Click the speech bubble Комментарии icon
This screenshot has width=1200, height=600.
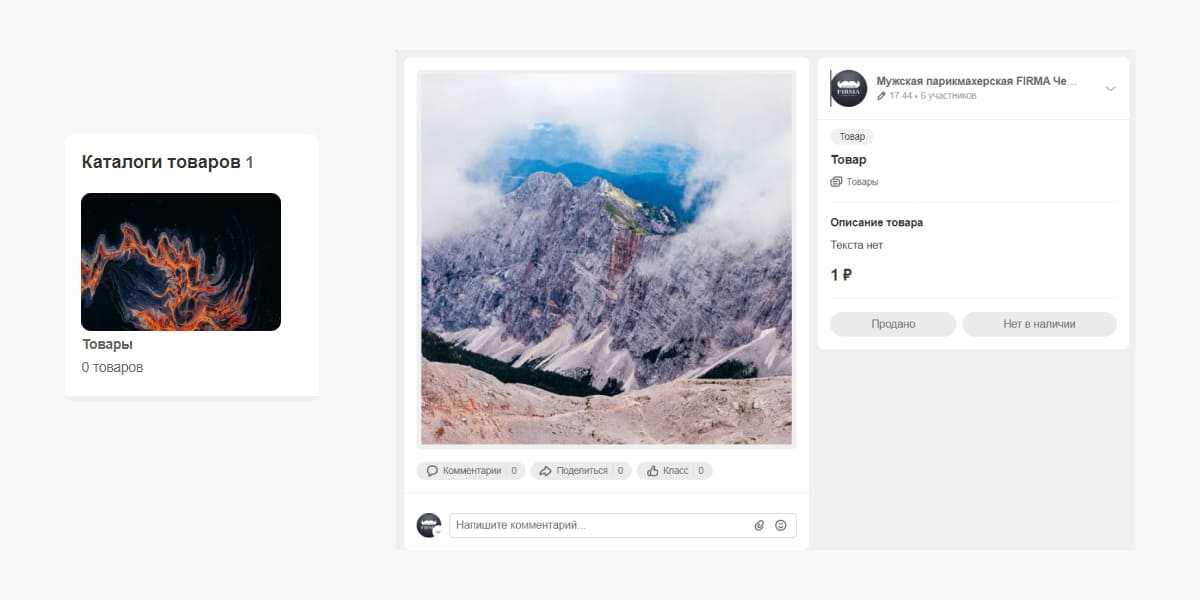click(x=432, y=470)
